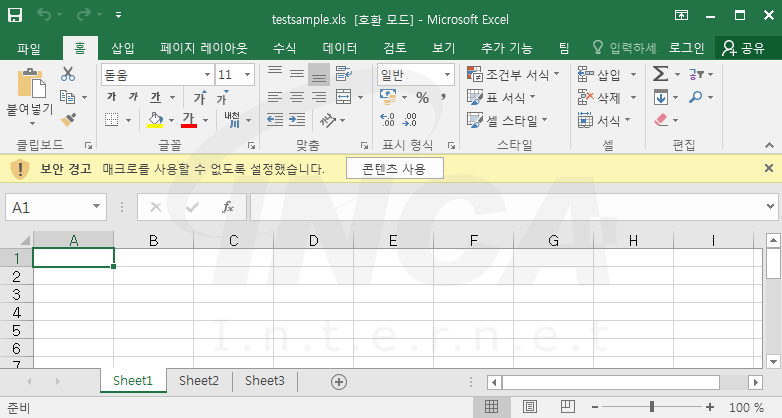Open 표 서식 table format menu

[x=501, y=97]
